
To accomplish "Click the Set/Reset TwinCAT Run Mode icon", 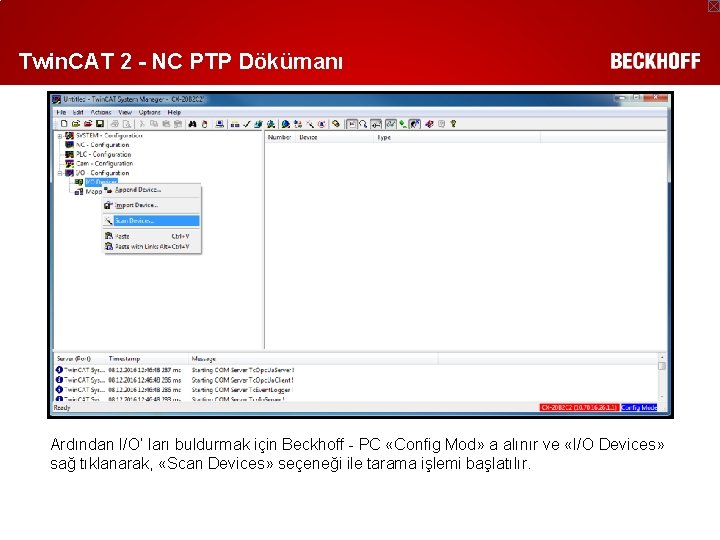I will [271, 124].
